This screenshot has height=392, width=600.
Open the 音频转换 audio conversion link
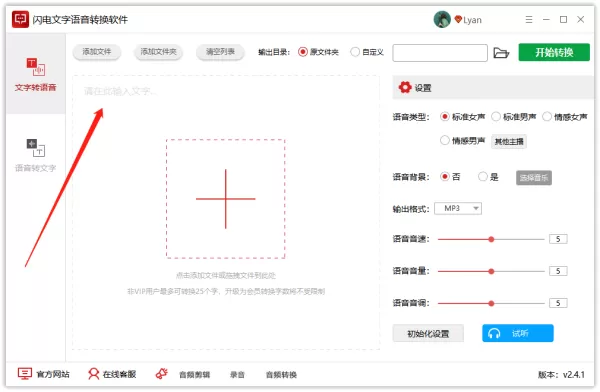pyautogui.click(x=281, y=375)
